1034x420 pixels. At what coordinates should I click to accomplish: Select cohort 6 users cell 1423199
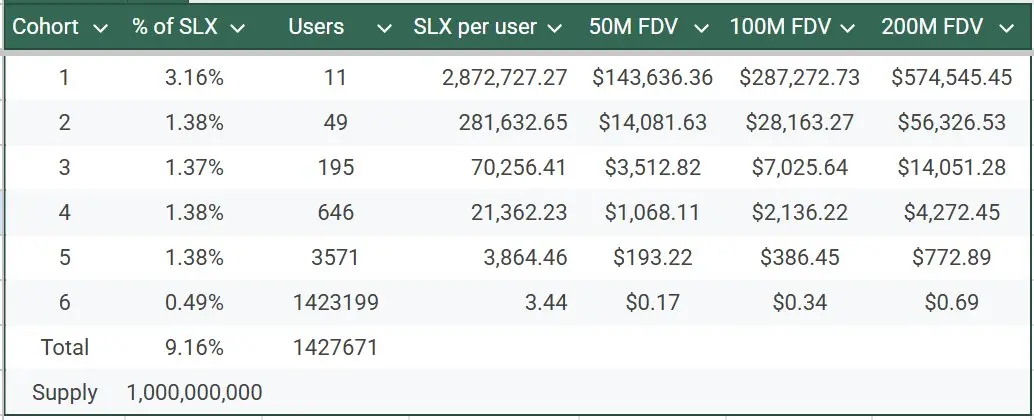click(335, 302)
